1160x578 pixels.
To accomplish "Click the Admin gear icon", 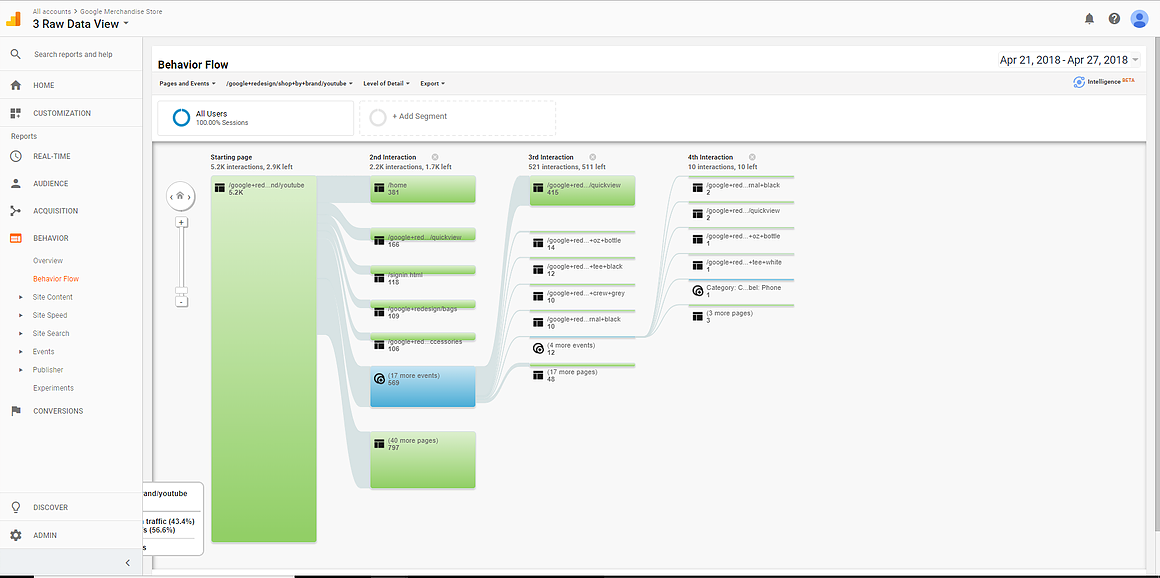I will coord(16,535).
